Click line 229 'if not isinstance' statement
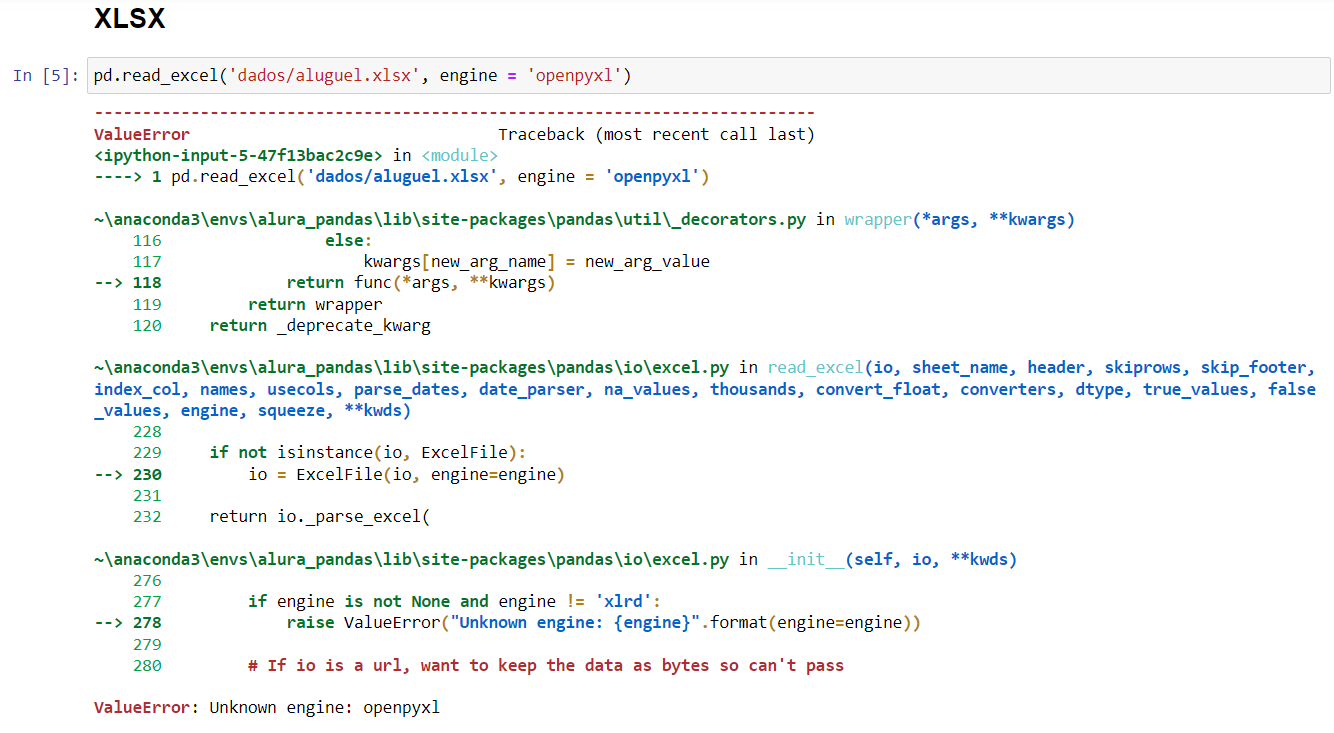 click(367, 453)
